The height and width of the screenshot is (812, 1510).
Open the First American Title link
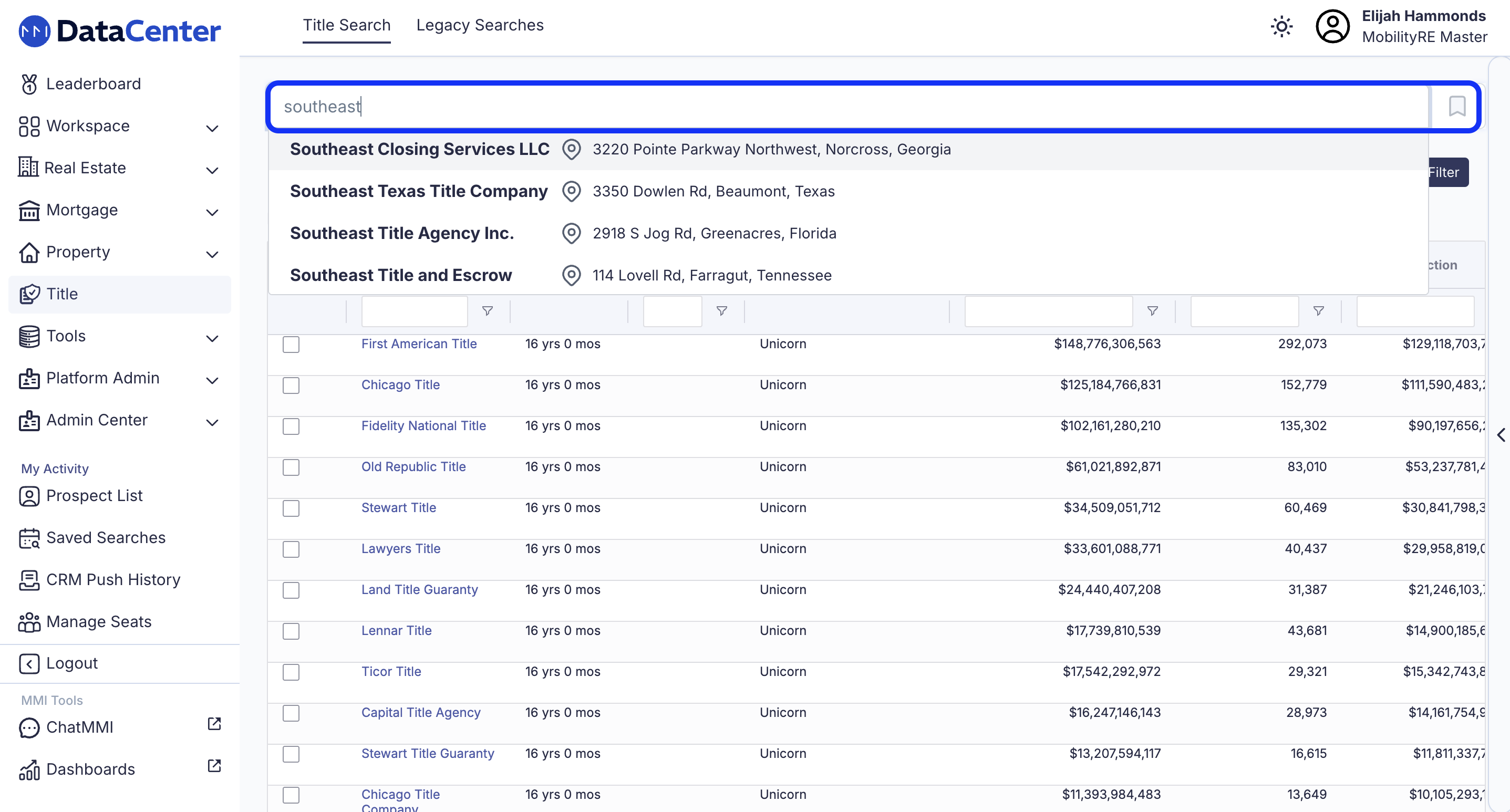click(x=419, y=344)
